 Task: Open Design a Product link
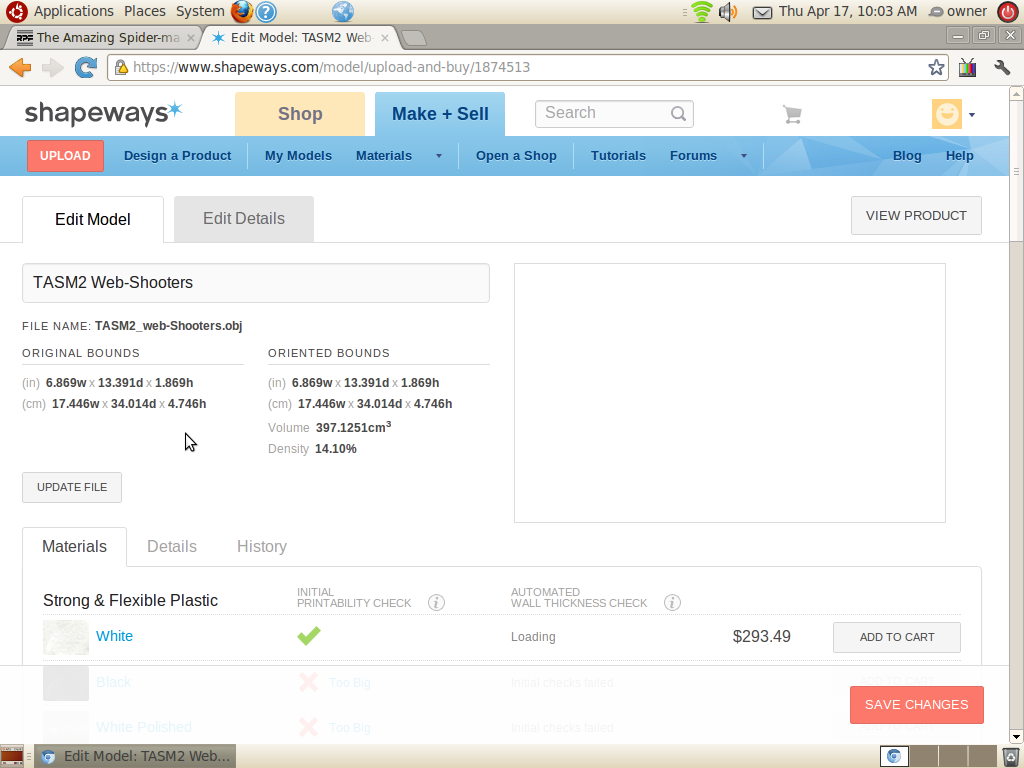(x=178, y=156)
